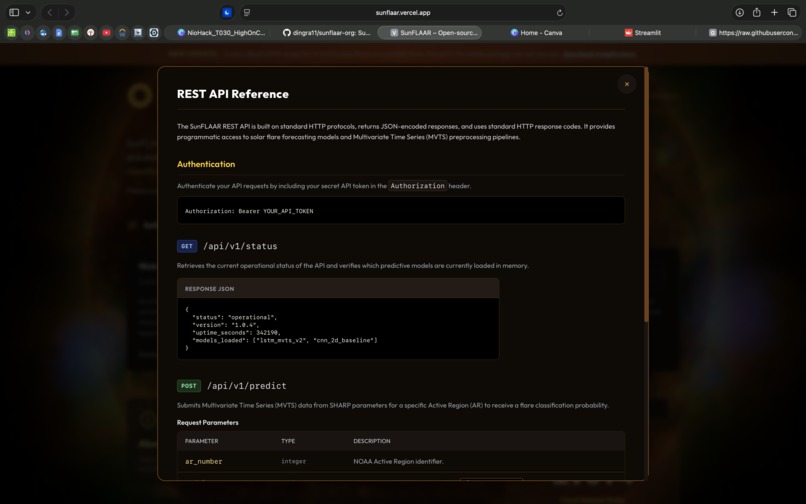This screenshot has width=806, height=504.
Task: Click the inline Authorization code label
Action: pos(417,186)
